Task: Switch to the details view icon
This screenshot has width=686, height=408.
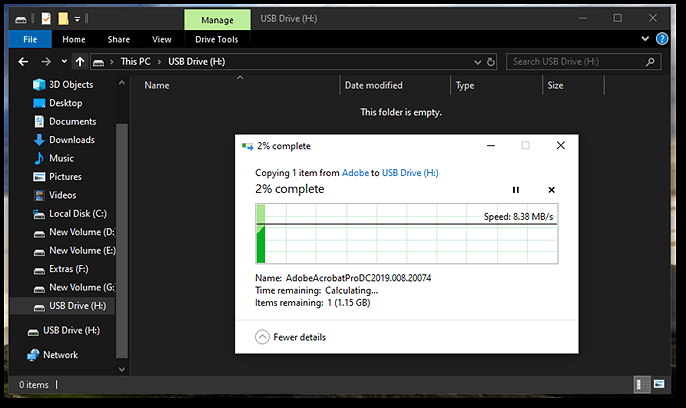Action: click(640, 384)
